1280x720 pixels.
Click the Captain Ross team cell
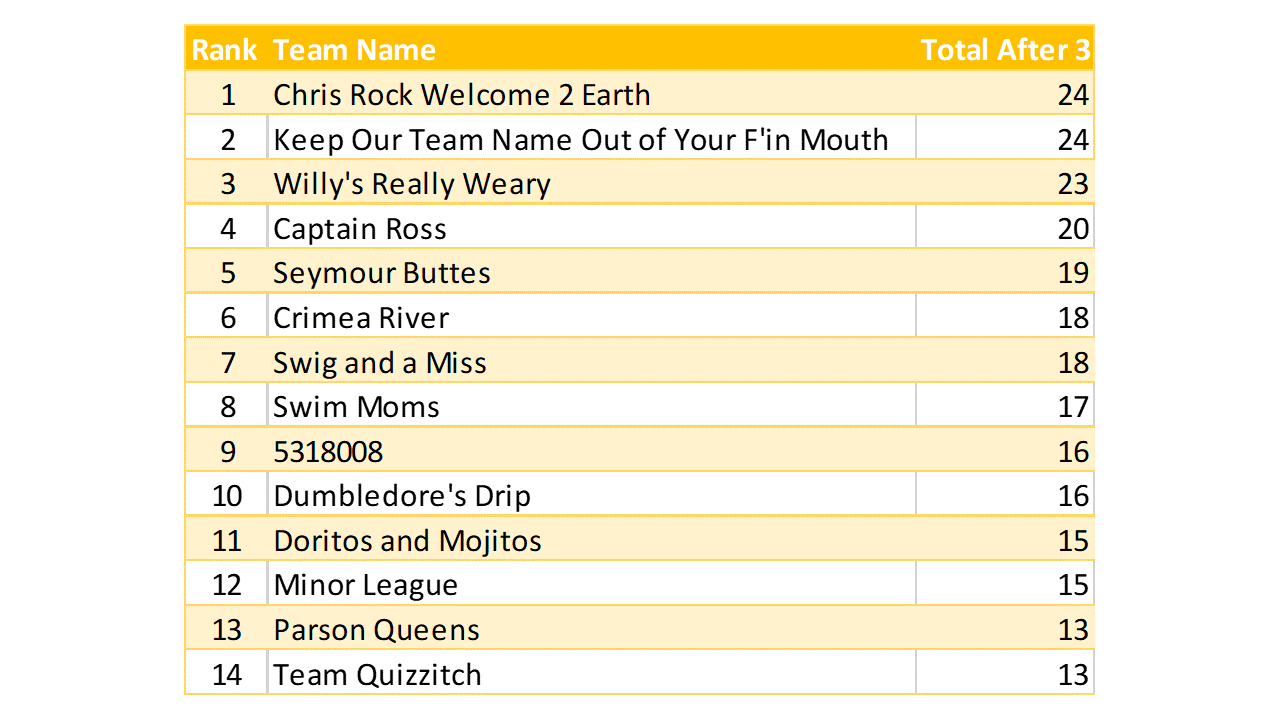click(360, 229)
